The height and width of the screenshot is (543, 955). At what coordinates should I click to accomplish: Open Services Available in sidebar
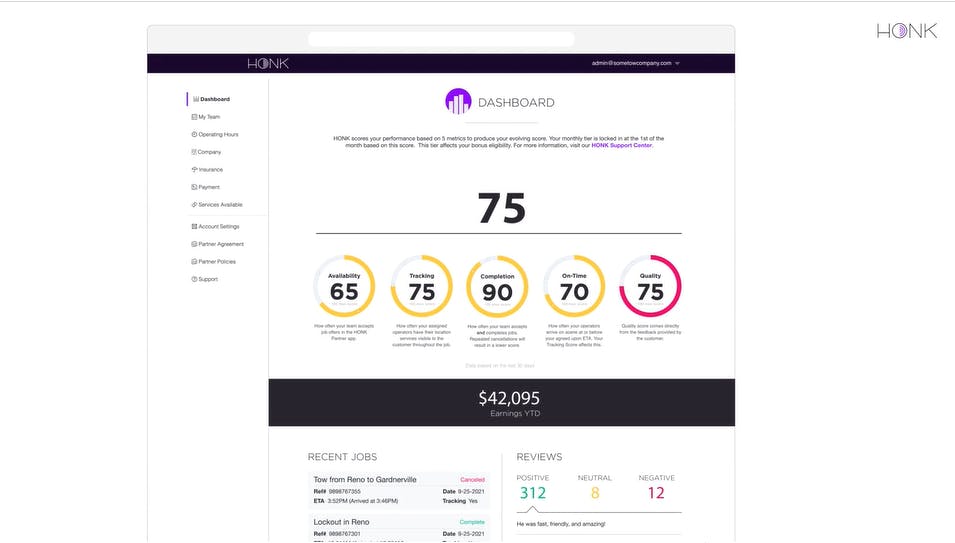click(220, 205)
